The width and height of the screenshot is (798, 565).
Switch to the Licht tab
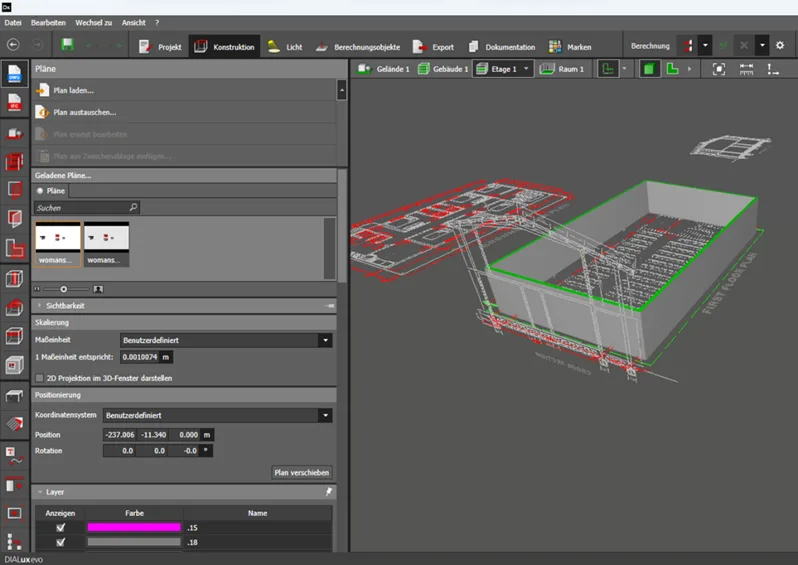(284, 47)
